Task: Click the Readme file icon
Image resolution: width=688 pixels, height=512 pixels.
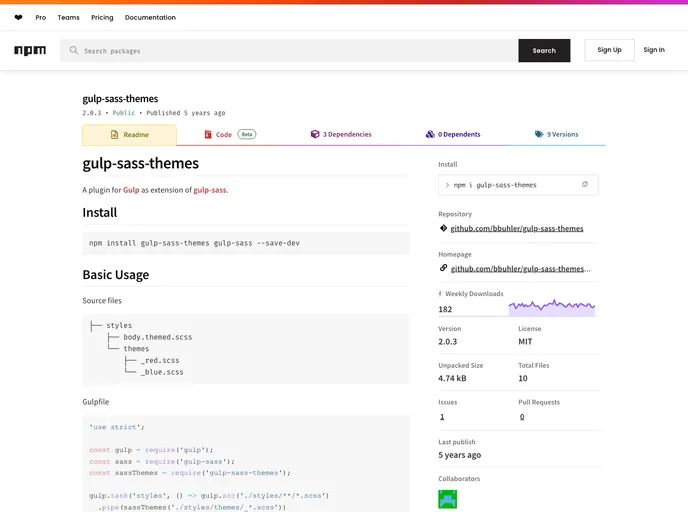Action: [115, 135]
